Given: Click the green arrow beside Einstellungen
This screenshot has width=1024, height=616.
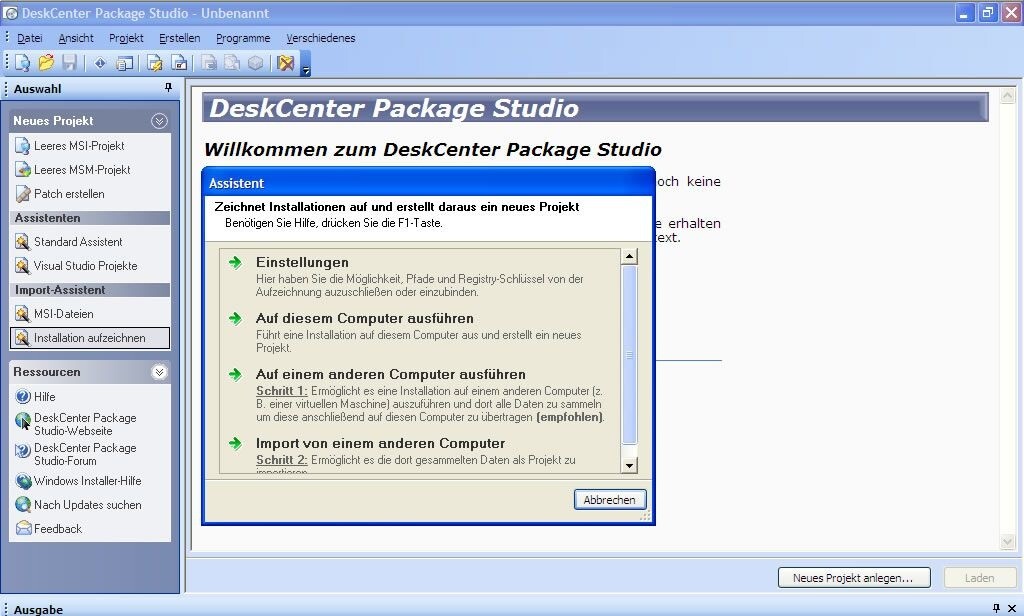Looking at the screenshot, I should coord(235,263).
